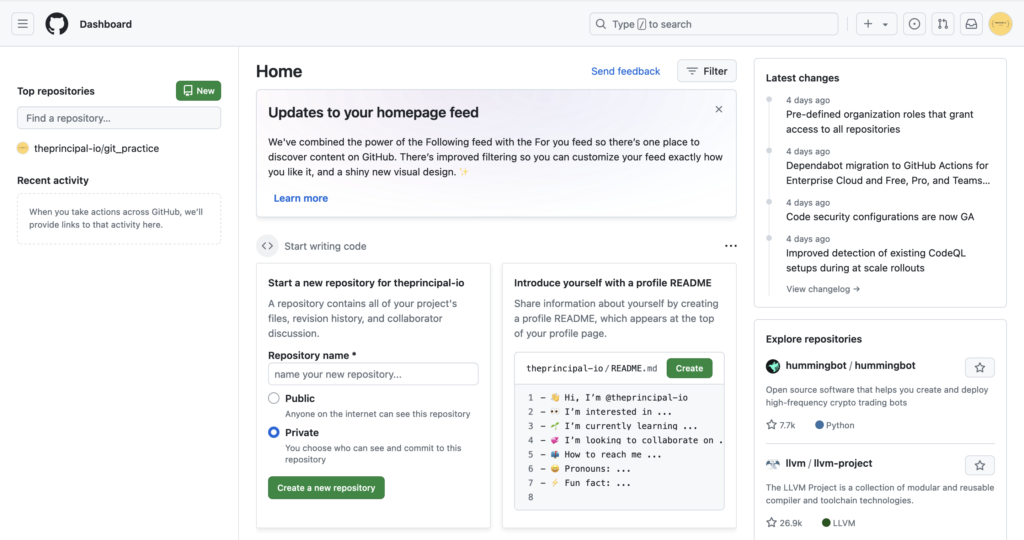Click README line 6 Pronouns text
This screenshot has width=1024, height=540.
point(590,469)
